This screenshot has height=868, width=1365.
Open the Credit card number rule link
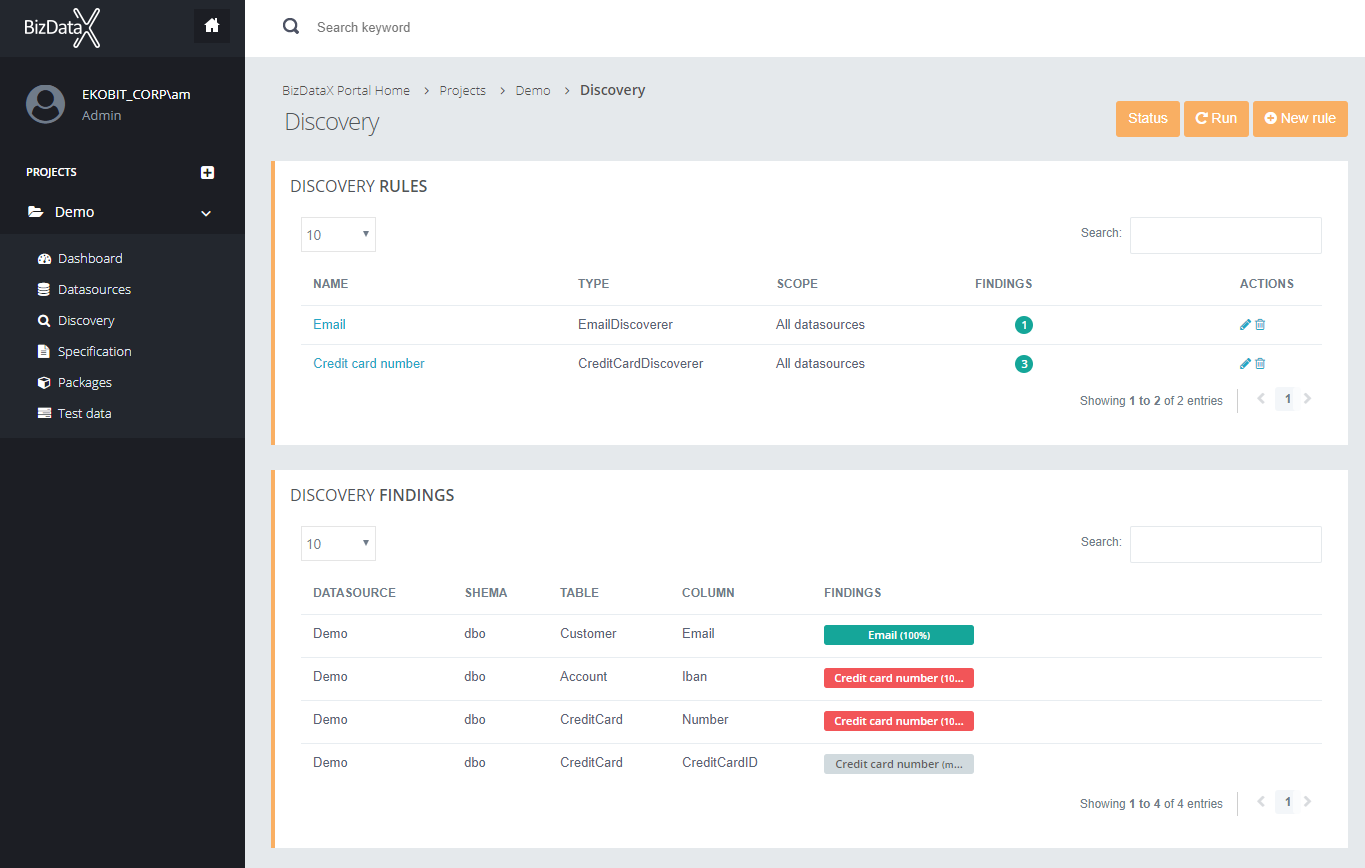coord(369,363)
